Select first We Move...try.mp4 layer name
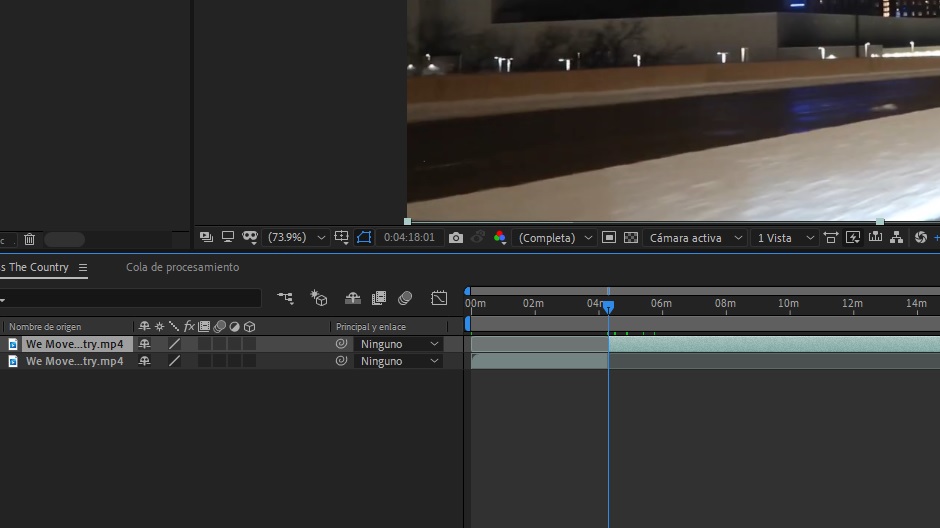The image size is (940, 528). pyautogui.click(x=74, y=344)
